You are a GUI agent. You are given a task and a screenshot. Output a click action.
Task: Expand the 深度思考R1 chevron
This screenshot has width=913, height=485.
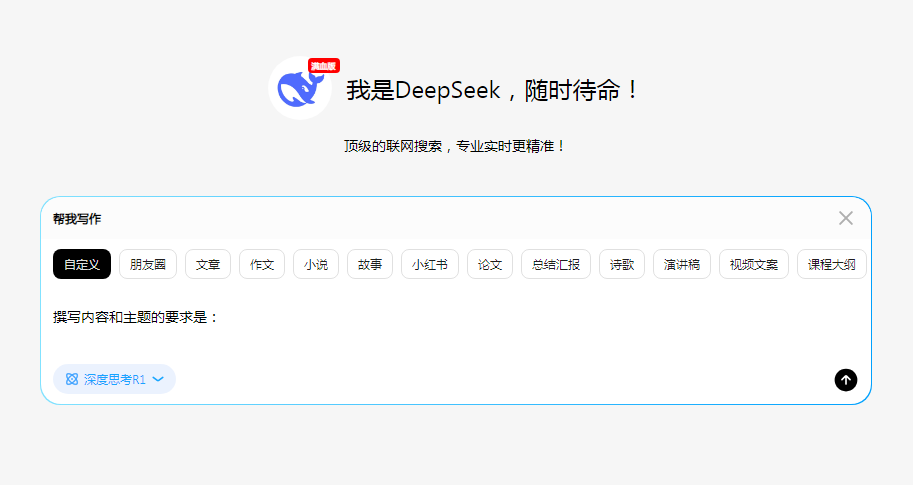(x=158, y=380)
